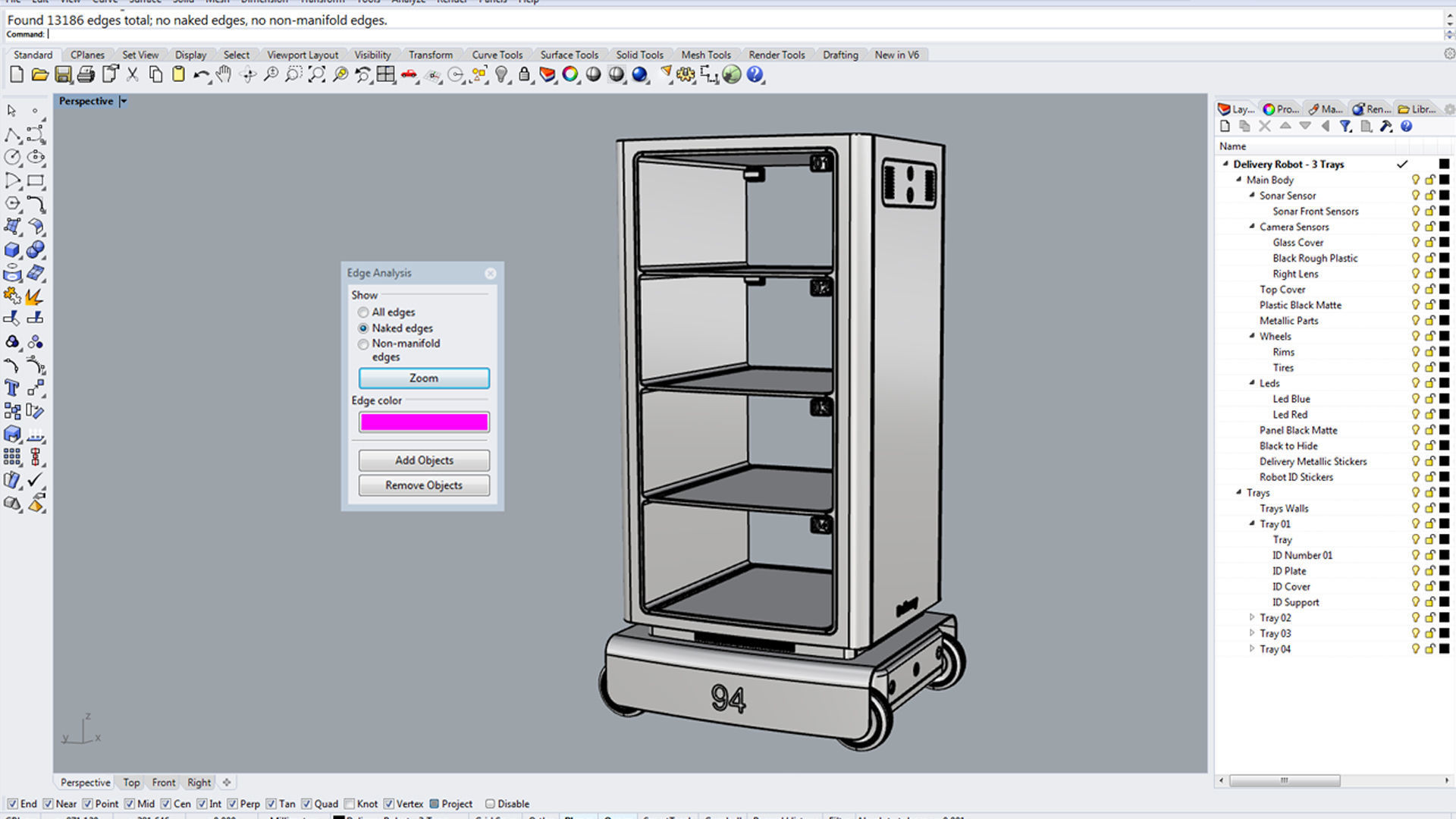Screen dimensions: 1456x819
Task: Click the Undo arrow icon
Action: [200, 74]
